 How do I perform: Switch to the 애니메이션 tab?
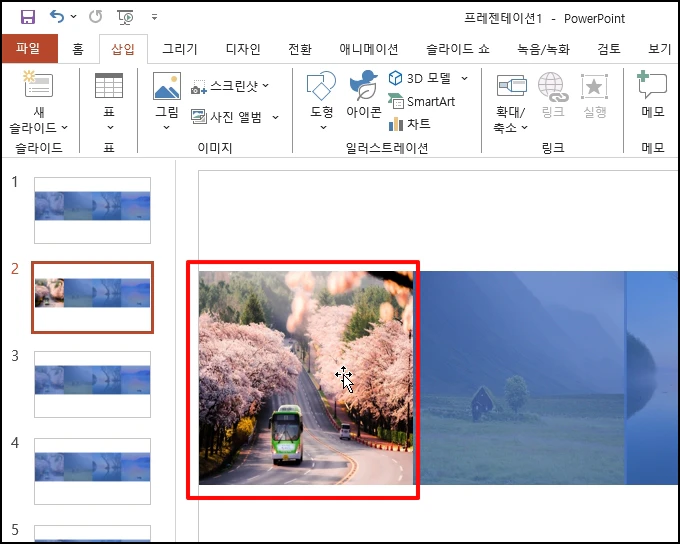[369, 49]
